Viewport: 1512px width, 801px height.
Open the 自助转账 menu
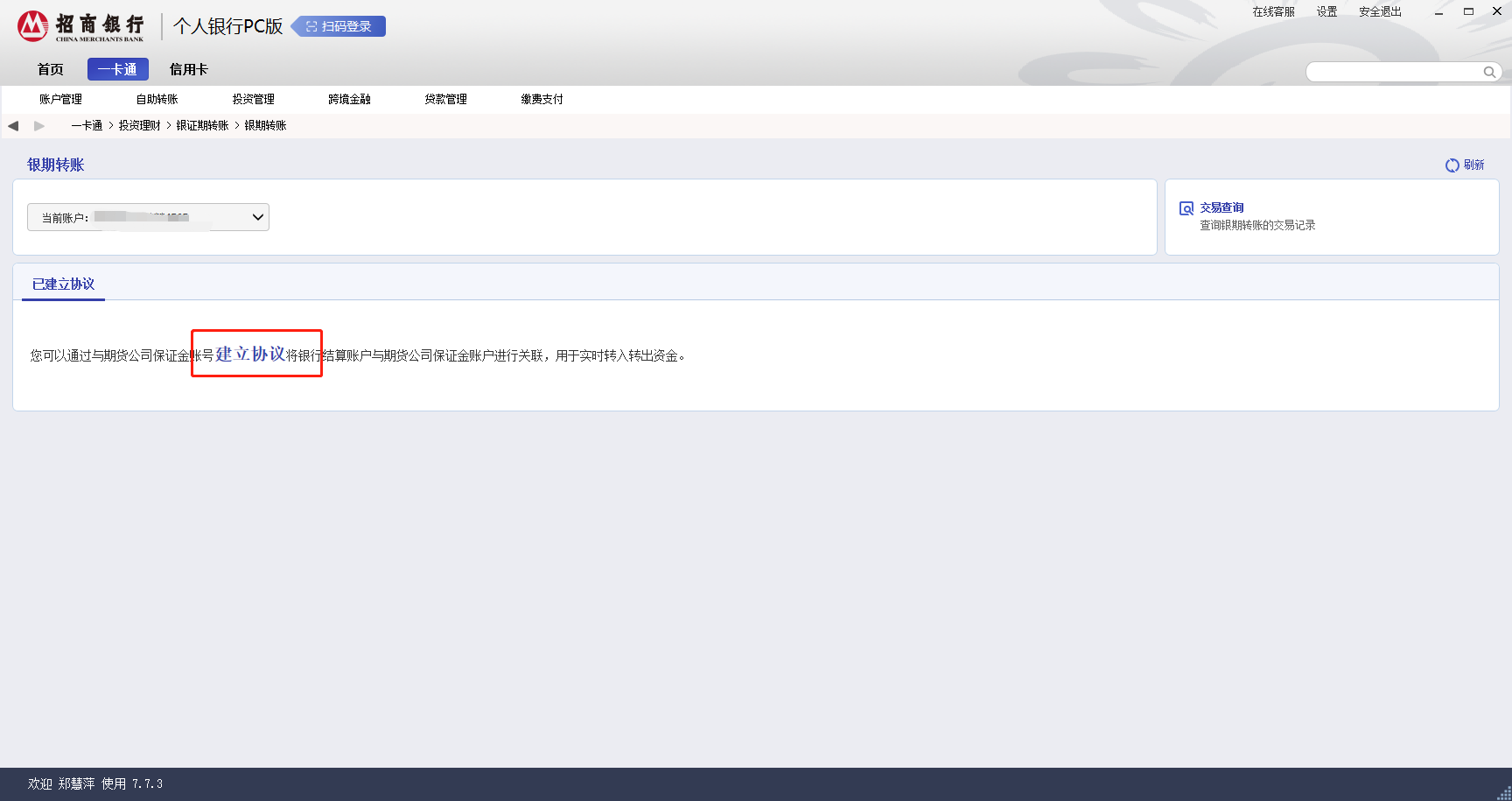[x=157, y=100]
